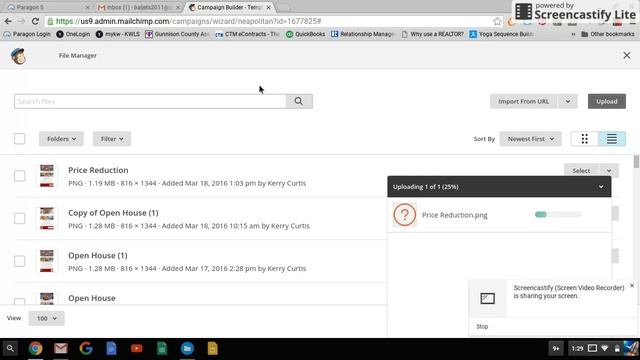The height and width of the screenshot is (360, 640).
Task: Close the Campaign Builder tab
Action: (268, 7)
